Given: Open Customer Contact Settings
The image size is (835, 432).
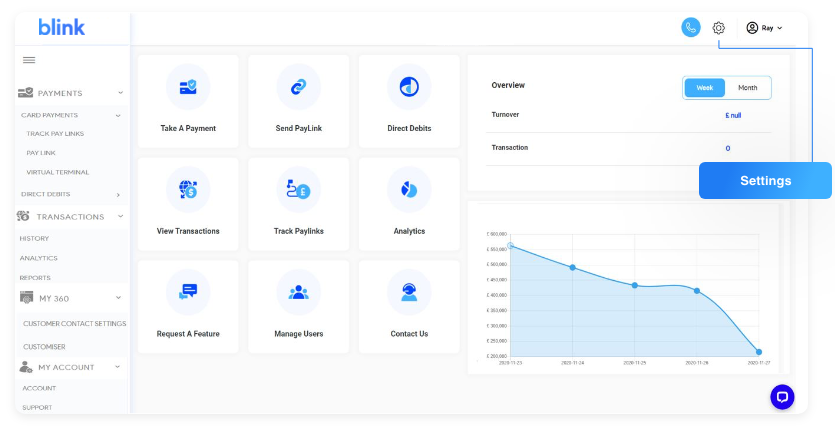Looking at the screenshot, I should [75, 323].
